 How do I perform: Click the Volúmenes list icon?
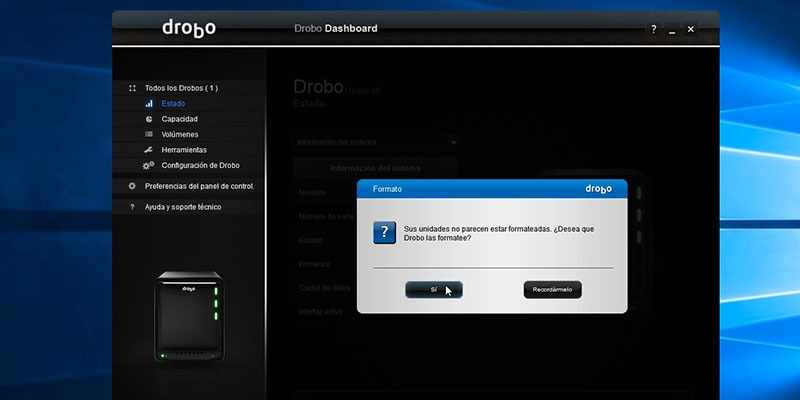tap(149, 134)
